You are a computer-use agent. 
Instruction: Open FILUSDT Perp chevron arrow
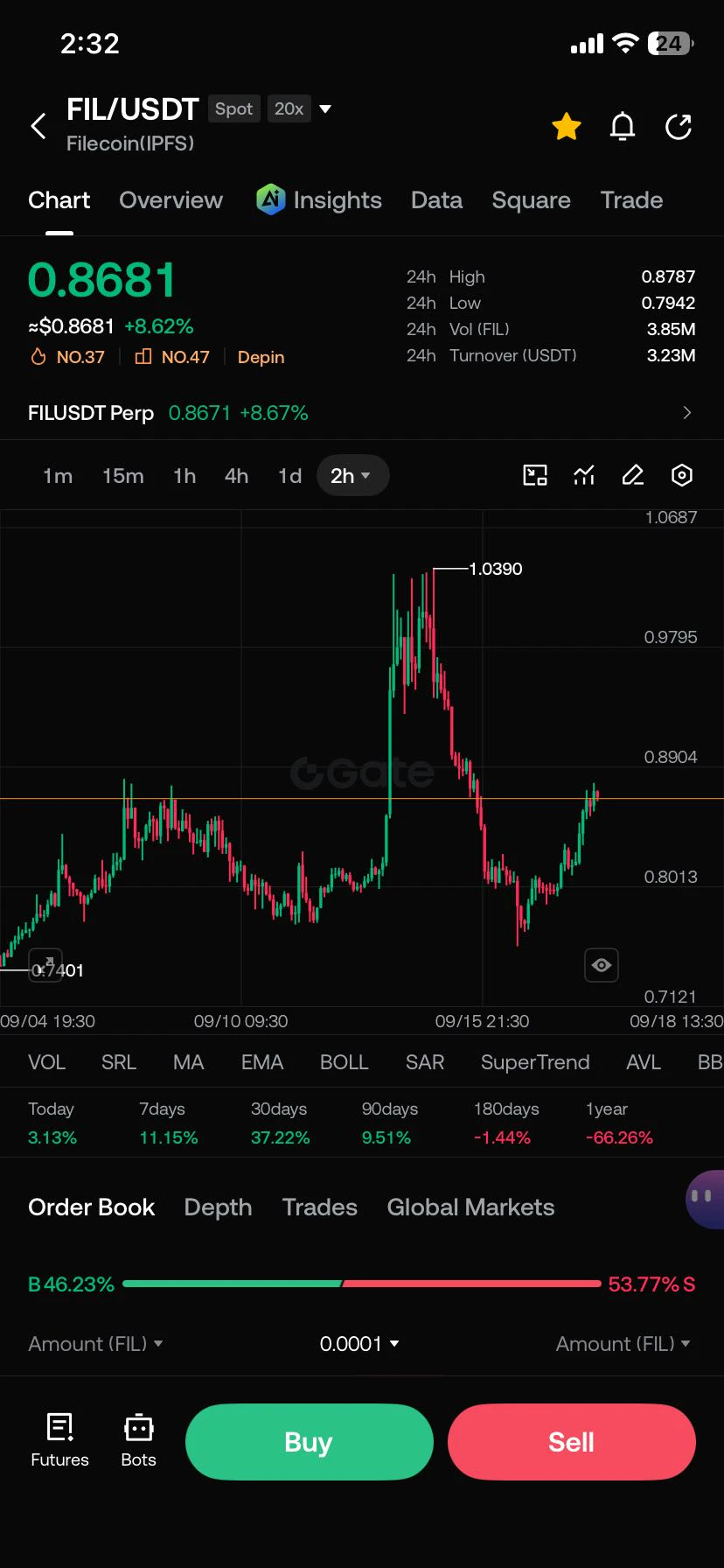coord(687,412)
